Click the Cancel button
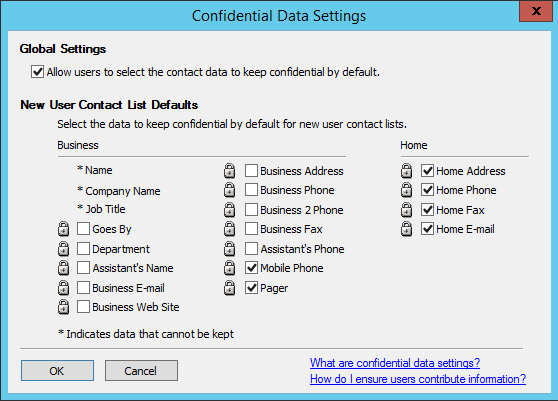The height and width of the screenshot is (401, 558). tap(141, 370)
